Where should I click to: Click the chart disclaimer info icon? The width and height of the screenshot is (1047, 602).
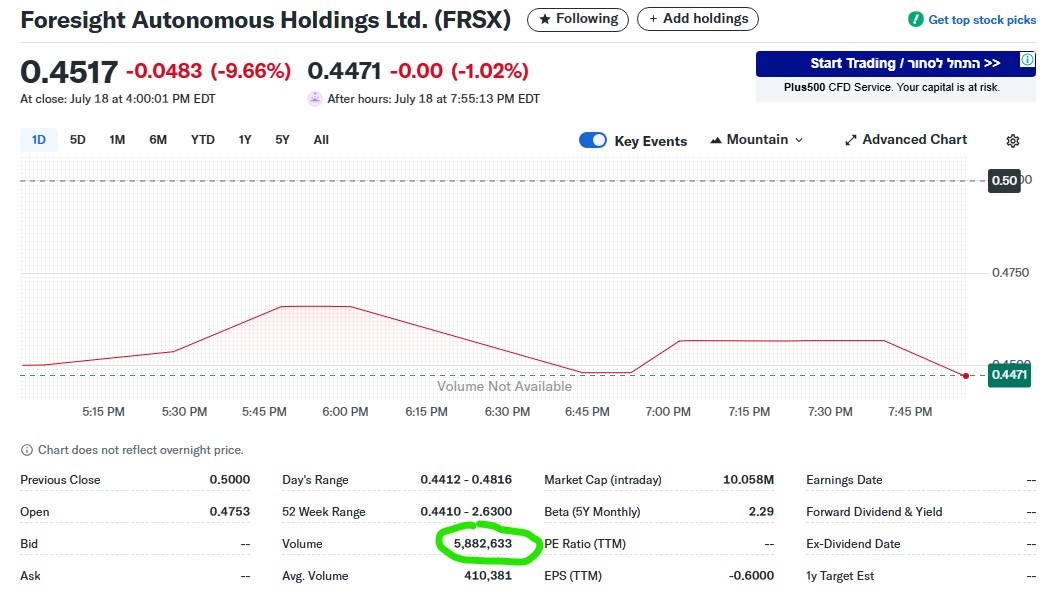[27, 450]
